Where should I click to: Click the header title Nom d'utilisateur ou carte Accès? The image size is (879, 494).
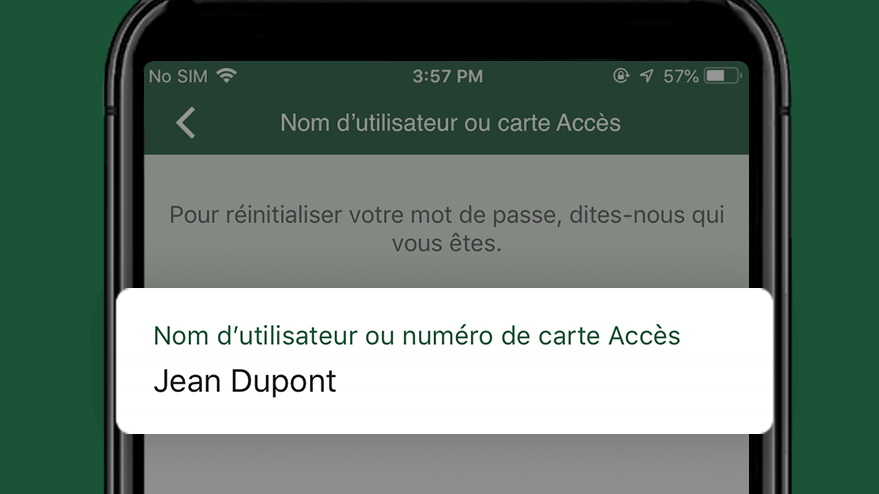tap(450, 123)
